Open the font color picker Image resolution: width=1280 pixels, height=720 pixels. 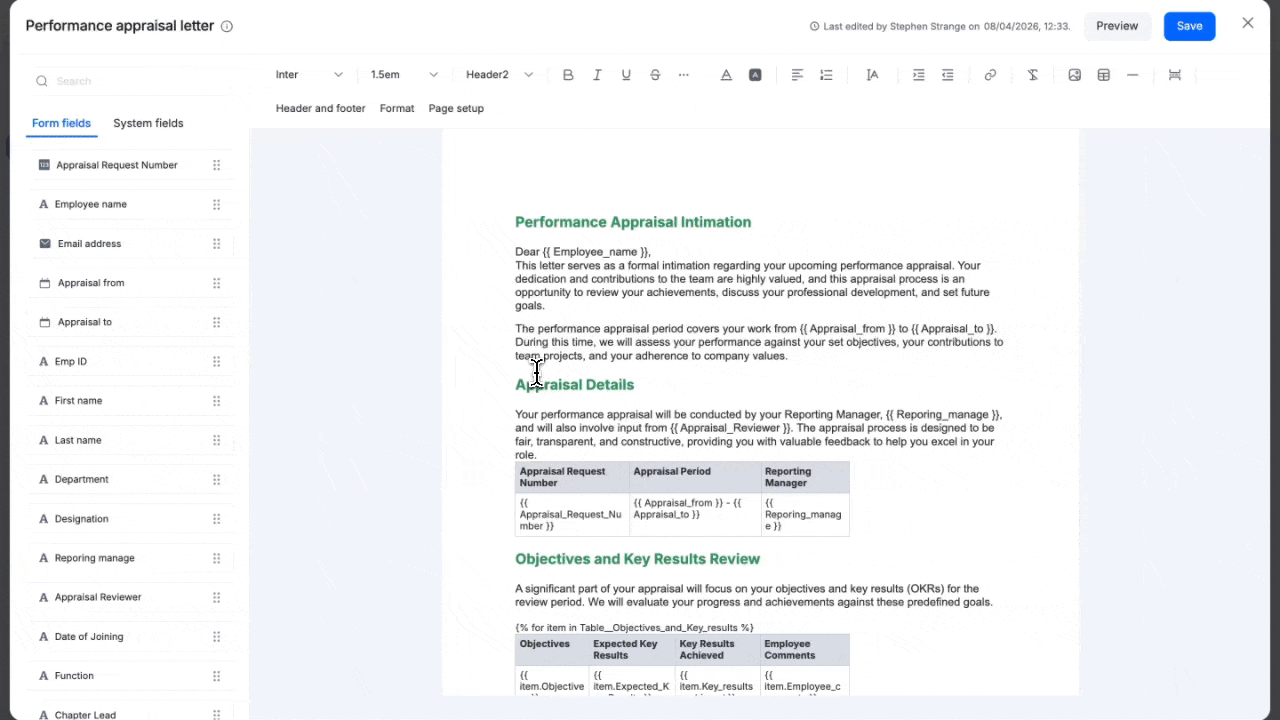tap(726, 75)
